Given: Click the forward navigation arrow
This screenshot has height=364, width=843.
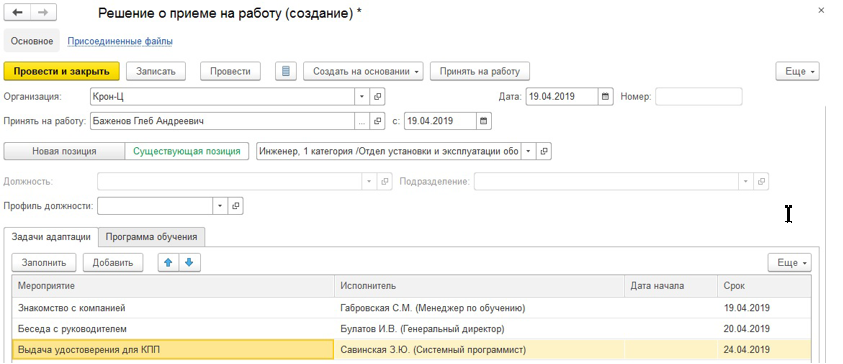Looking at the screenshot, I should point(43,12).
